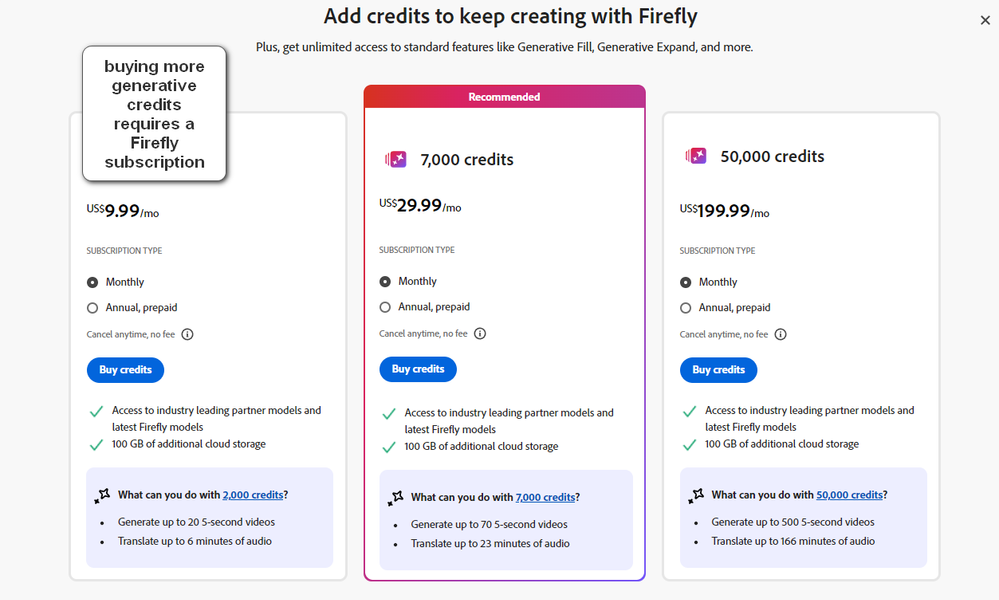Click sparkle icon beside 7,000 credits question

tap(396, 497)
